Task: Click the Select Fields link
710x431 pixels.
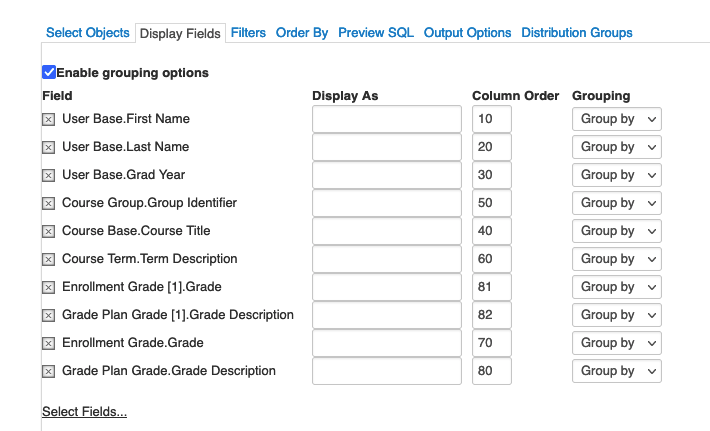Action: coord(84,412)
